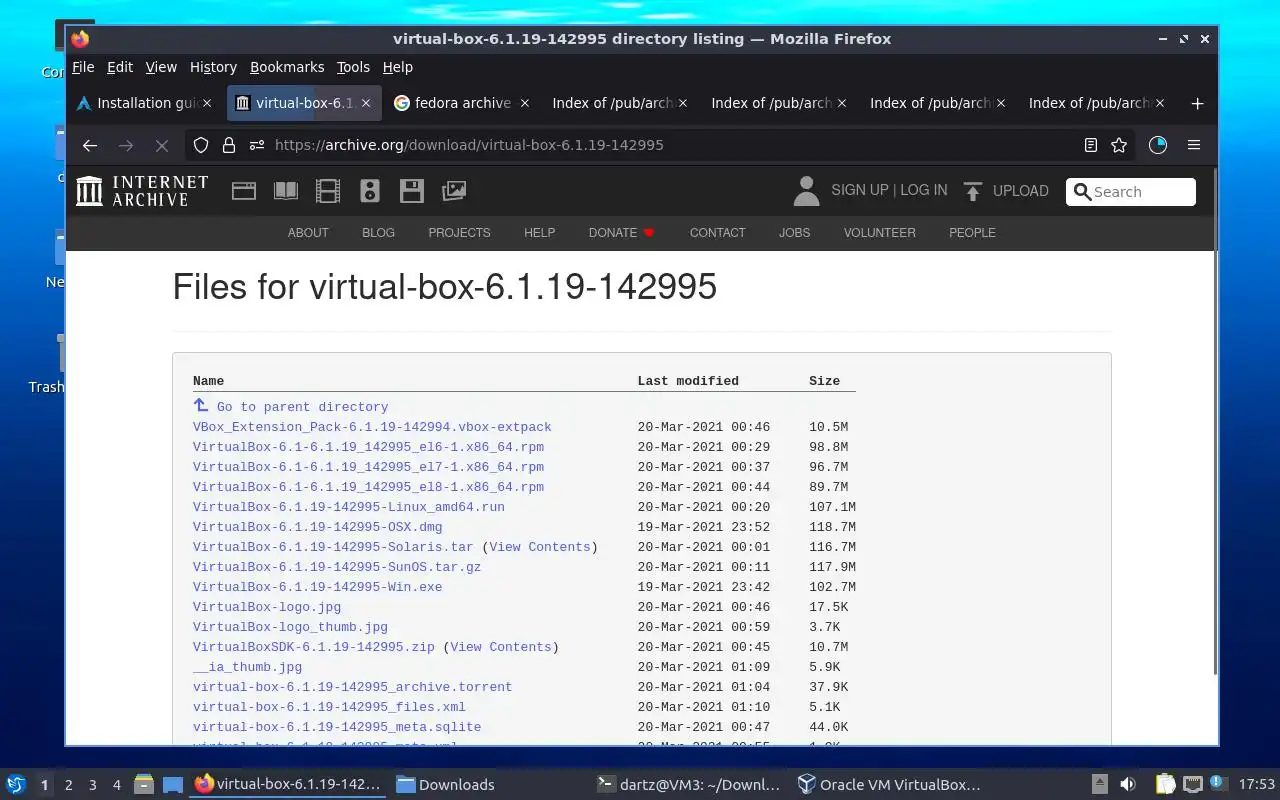Click the padlock site security icon
1280x800 pixels.
pos(229,145)
